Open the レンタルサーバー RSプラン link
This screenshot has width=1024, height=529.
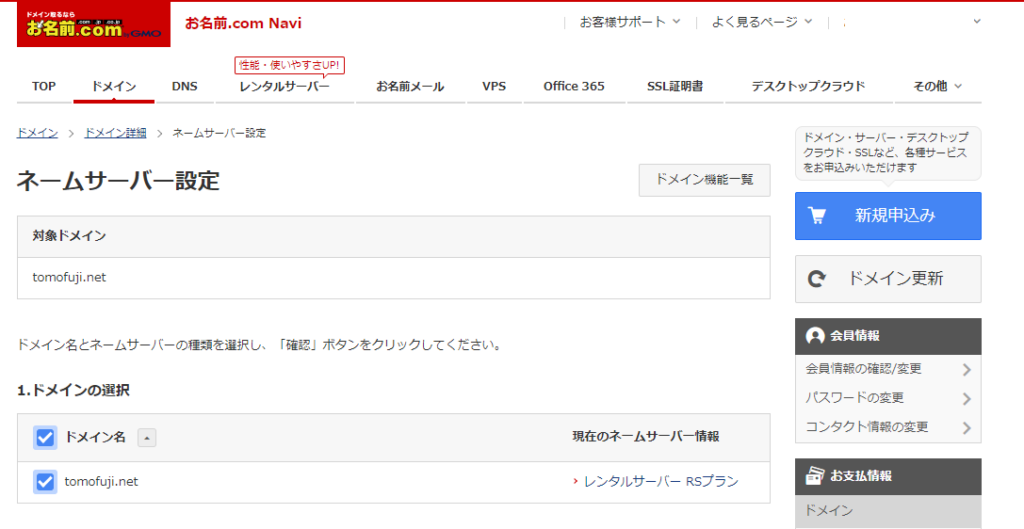coord(660,482)
